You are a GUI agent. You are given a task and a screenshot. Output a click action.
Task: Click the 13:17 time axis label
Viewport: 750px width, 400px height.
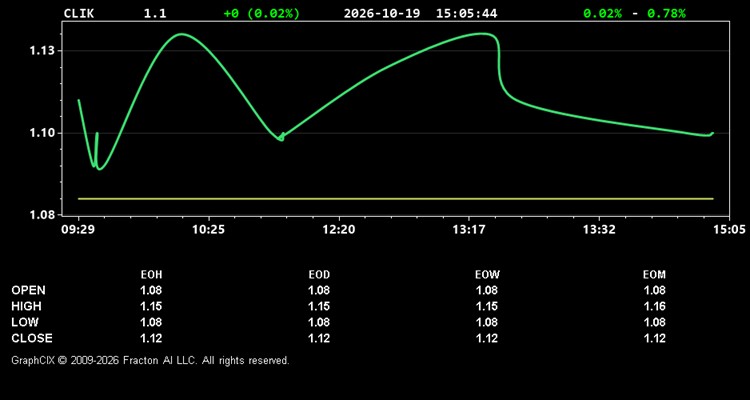(x=468, y=229)
